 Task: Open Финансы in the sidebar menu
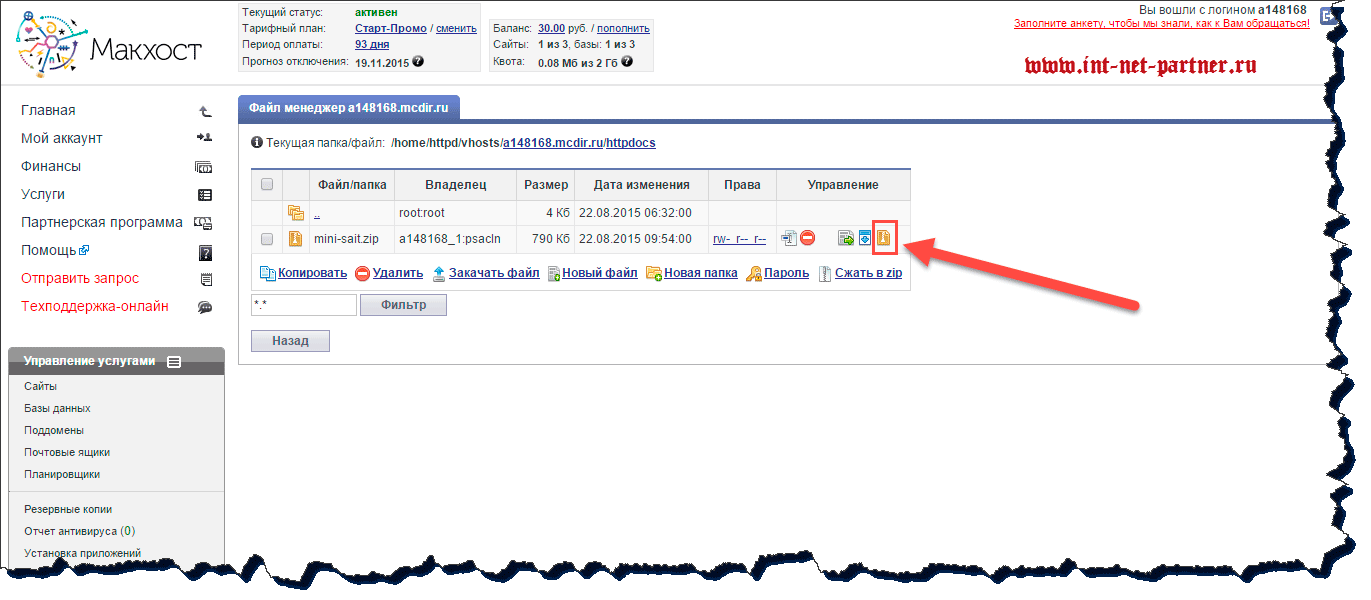[x=51, y=167]
